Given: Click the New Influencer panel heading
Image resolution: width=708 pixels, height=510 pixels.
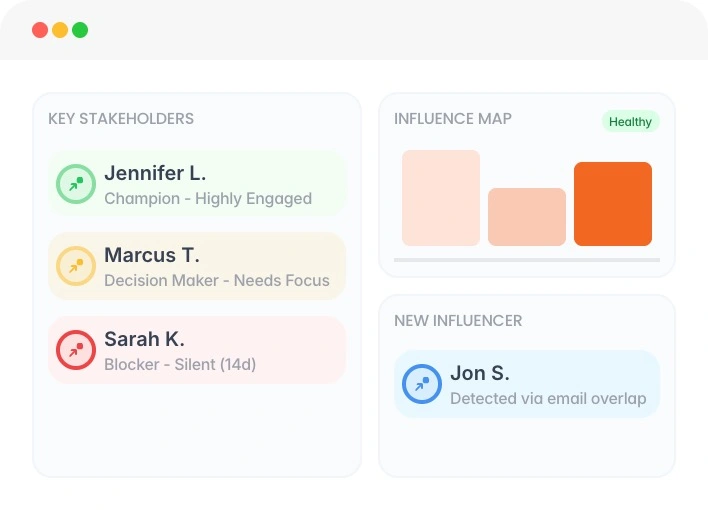Looking at the screenshot, I should click(x=458, y=321).
